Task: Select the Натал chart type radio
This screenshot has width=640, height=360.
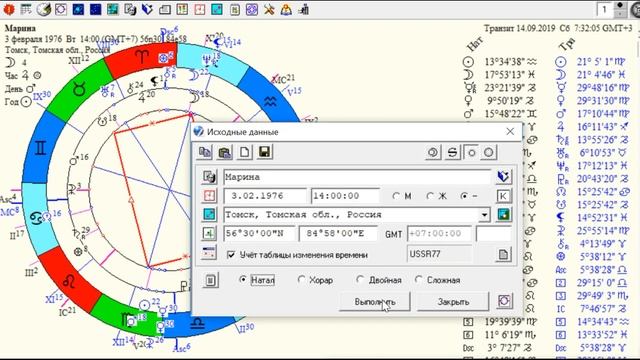Action: coord(243,280)
